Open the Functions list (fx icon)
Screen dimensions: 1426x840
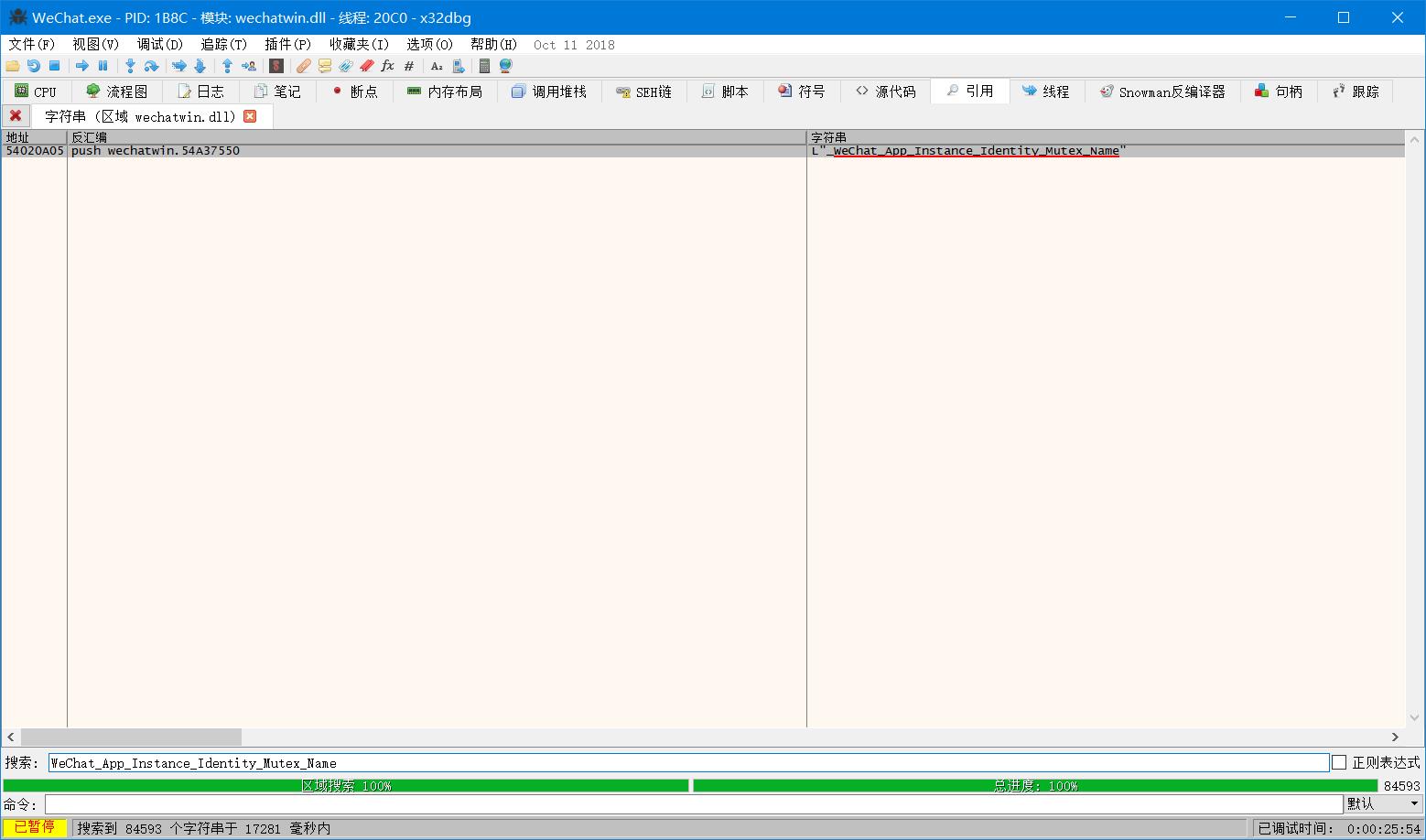pyautogui.click(x=387, y=66)
